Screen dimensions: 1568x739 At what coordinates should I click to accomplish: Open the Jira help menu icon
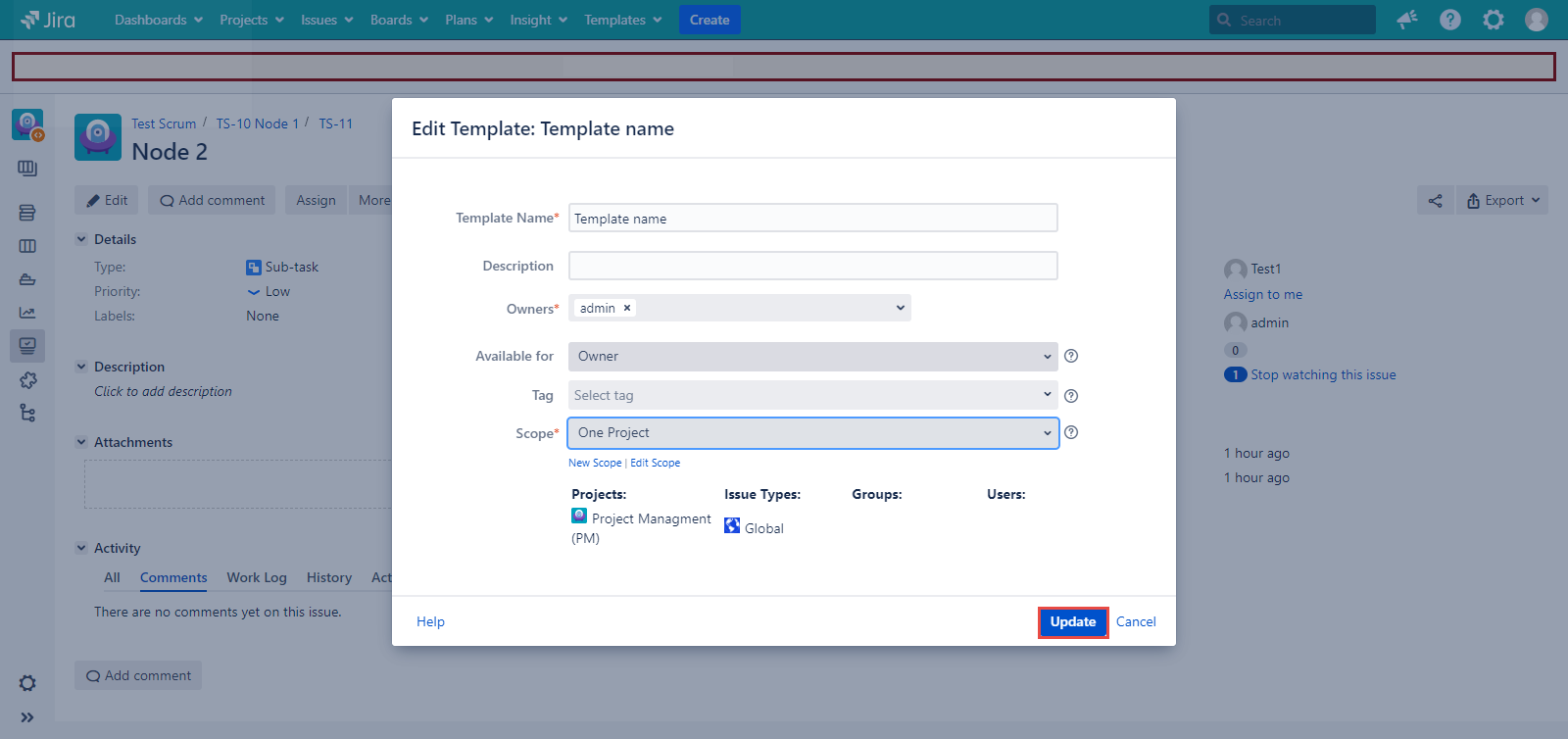1450,20
